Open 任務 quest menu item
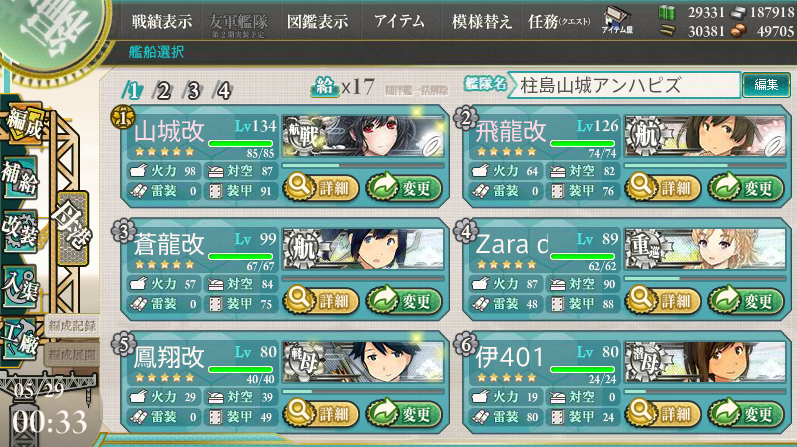797x447 pixels. [x=559, y=21]
